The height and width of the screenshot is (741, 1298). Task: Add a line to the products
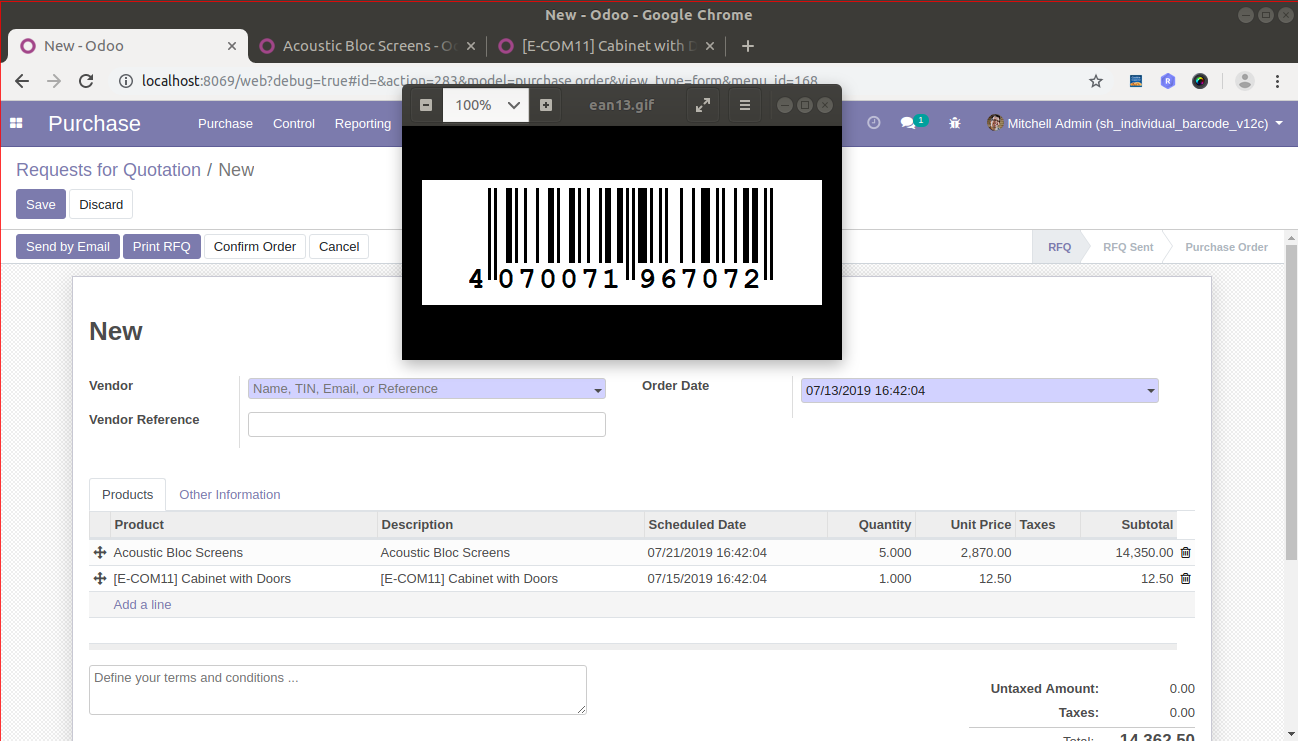[x=142, y=604]
